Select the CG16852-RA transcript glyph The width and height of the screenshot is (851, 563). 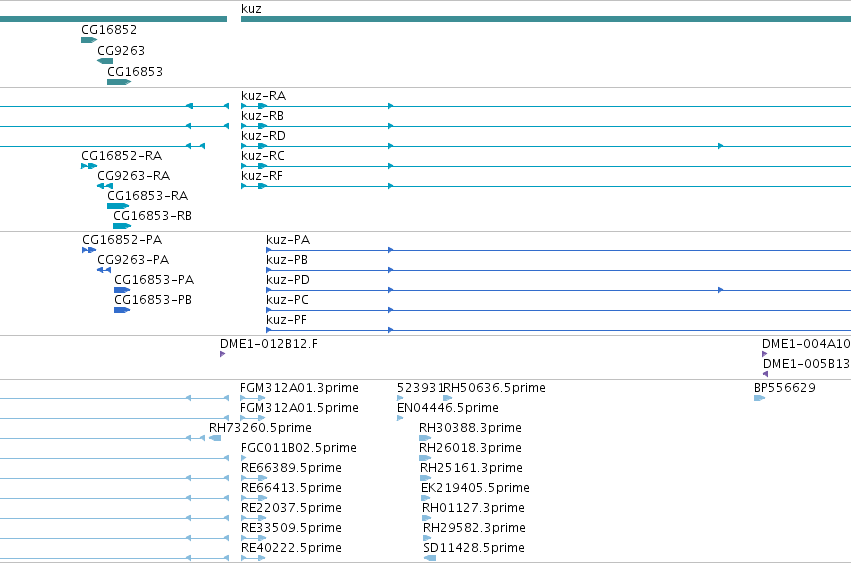89,166
